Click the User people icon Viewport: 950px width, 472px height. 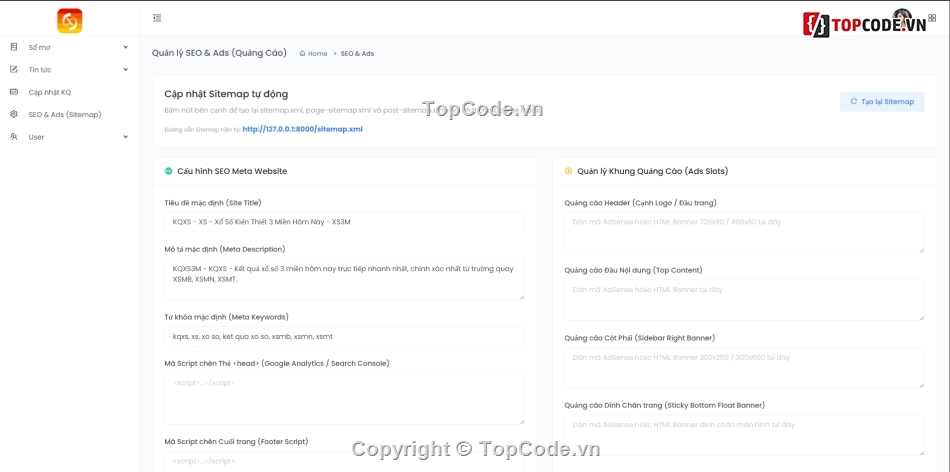pos(14,136)
